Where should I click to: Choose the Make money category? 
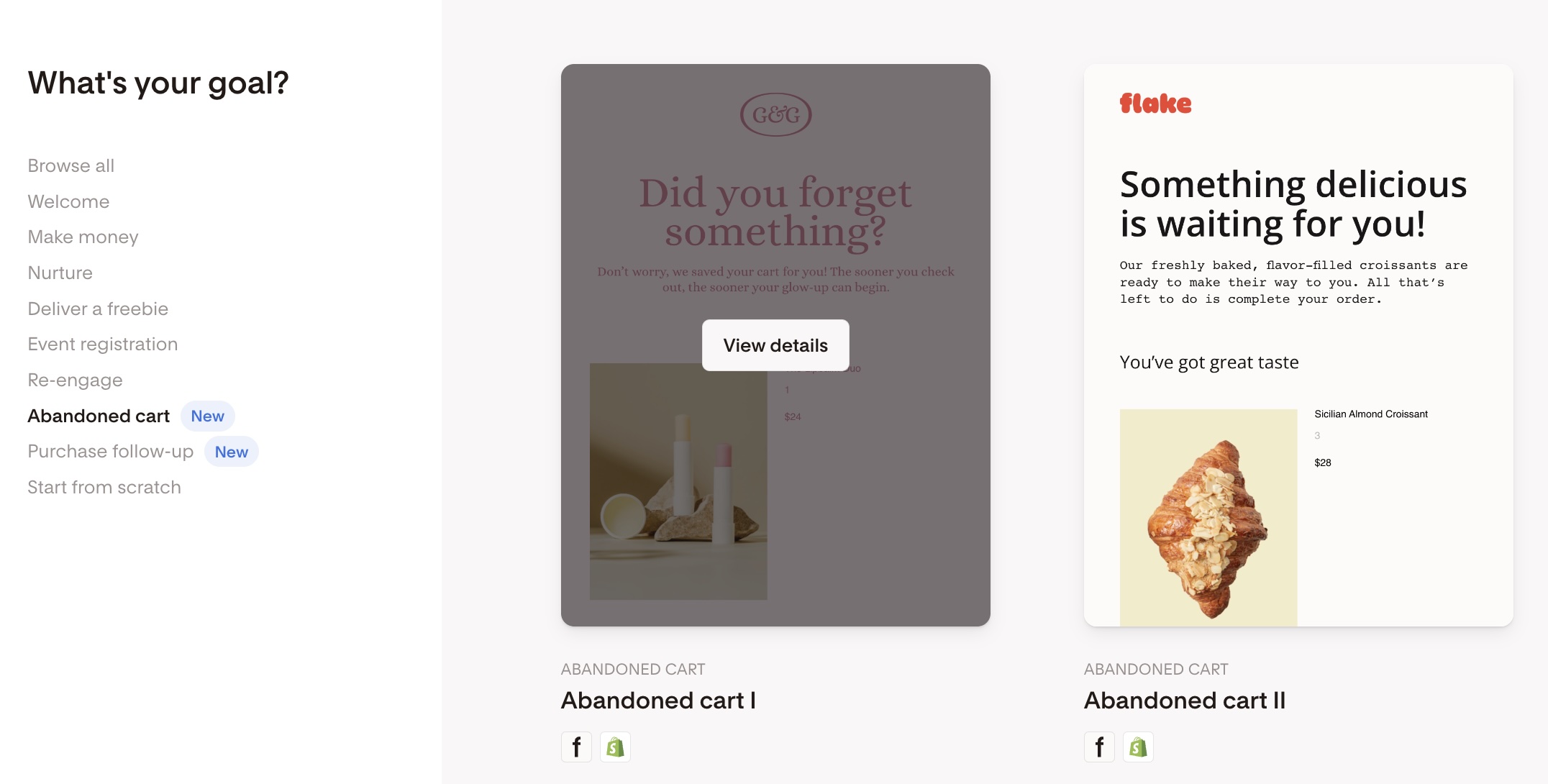point(83,237)
